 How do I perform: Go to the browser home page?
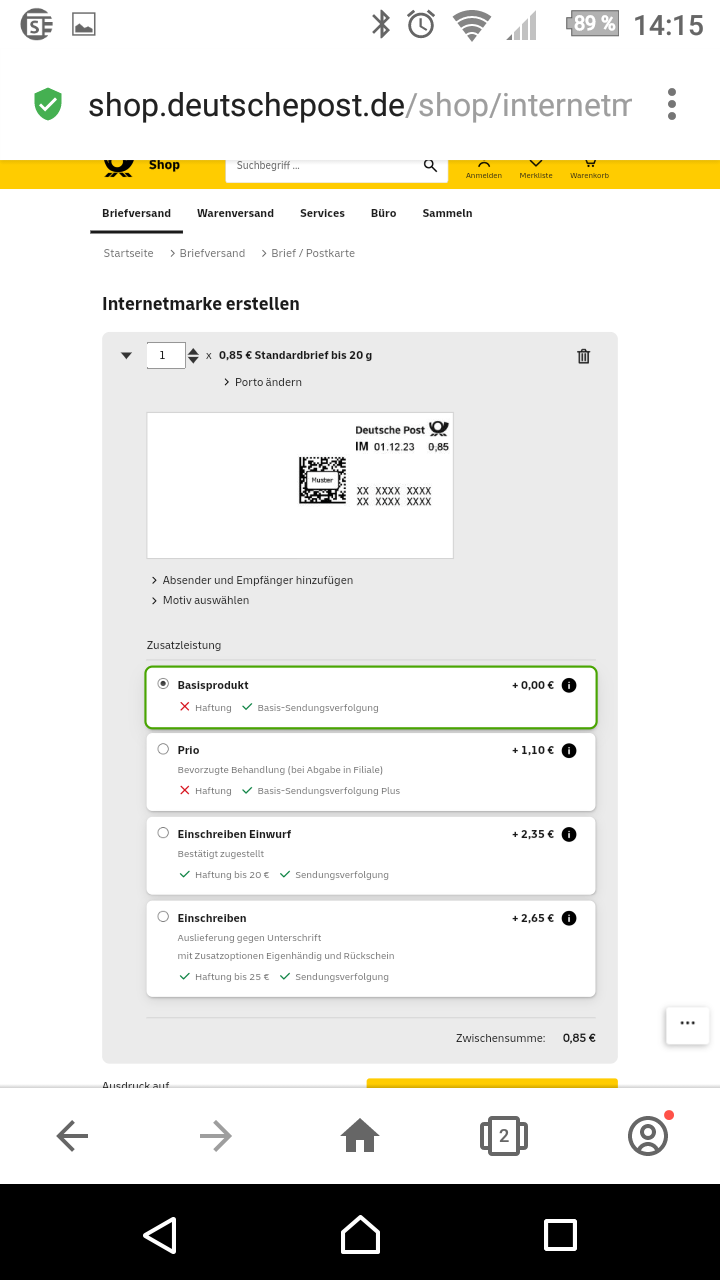click(x=360, y=1135)
